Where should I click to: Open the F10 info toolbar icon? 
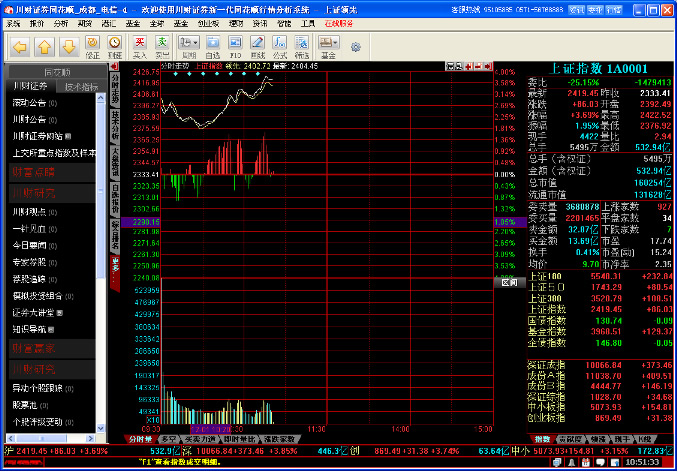[x=234, y=46]
